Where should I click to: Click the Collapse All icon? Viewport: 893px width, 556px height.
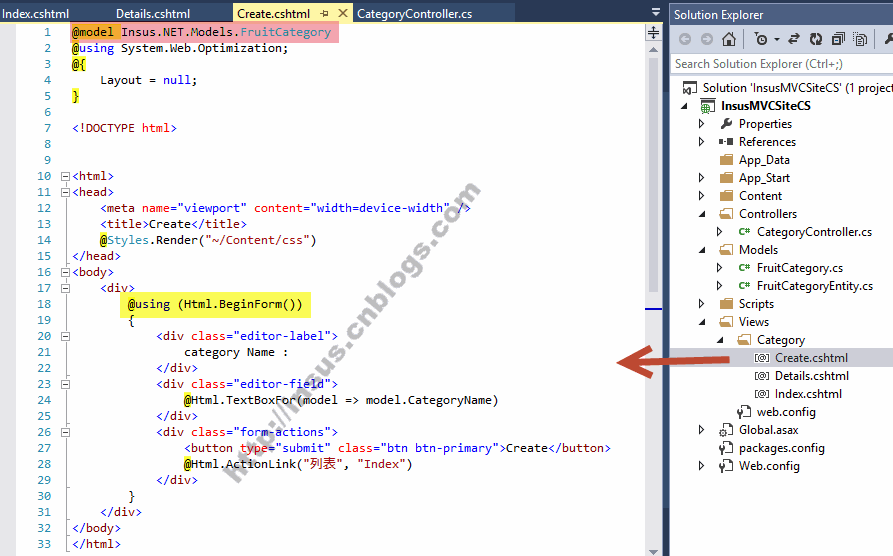click(x=838, y=39)
